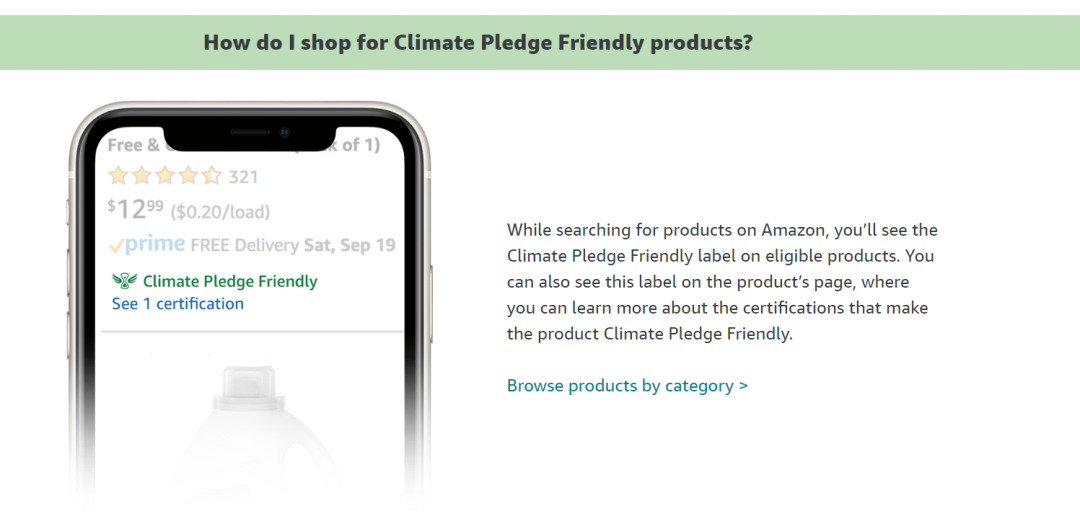Click the $12.99 price
The image size is (1080, 519).
[x=136, y=209]
